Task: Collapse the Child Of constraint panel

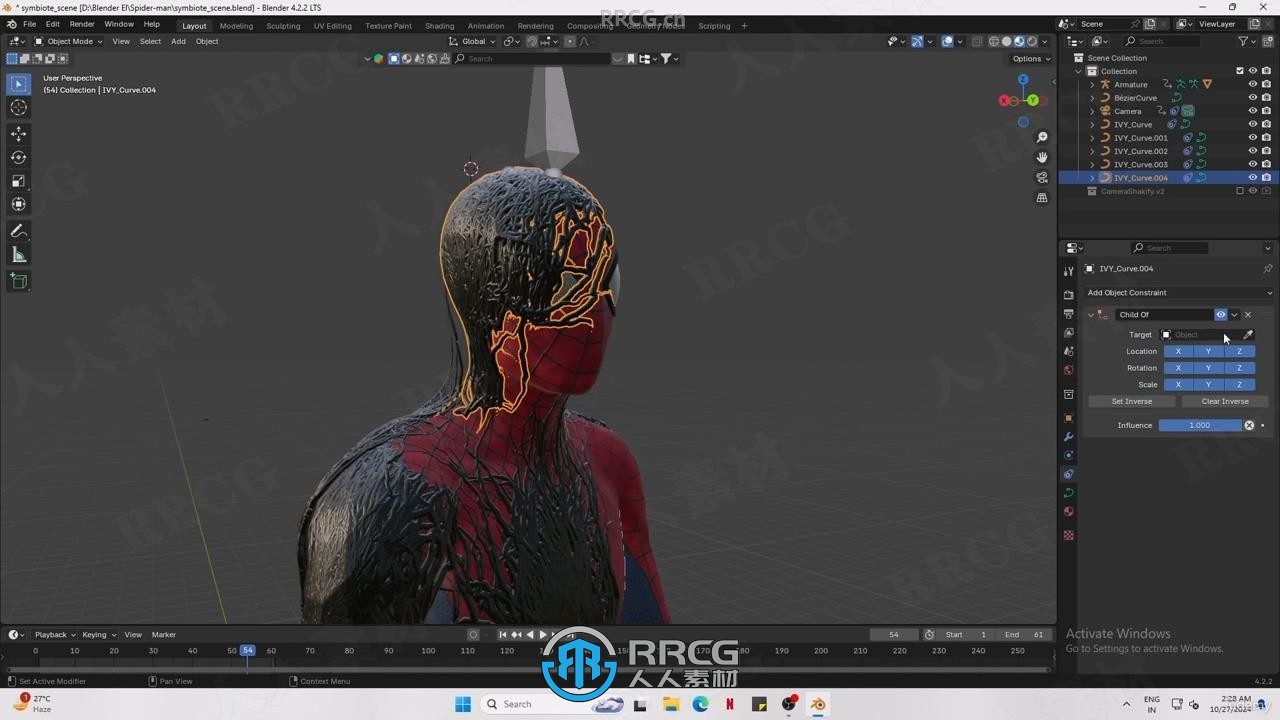Action: click(x=1091, y=315)
